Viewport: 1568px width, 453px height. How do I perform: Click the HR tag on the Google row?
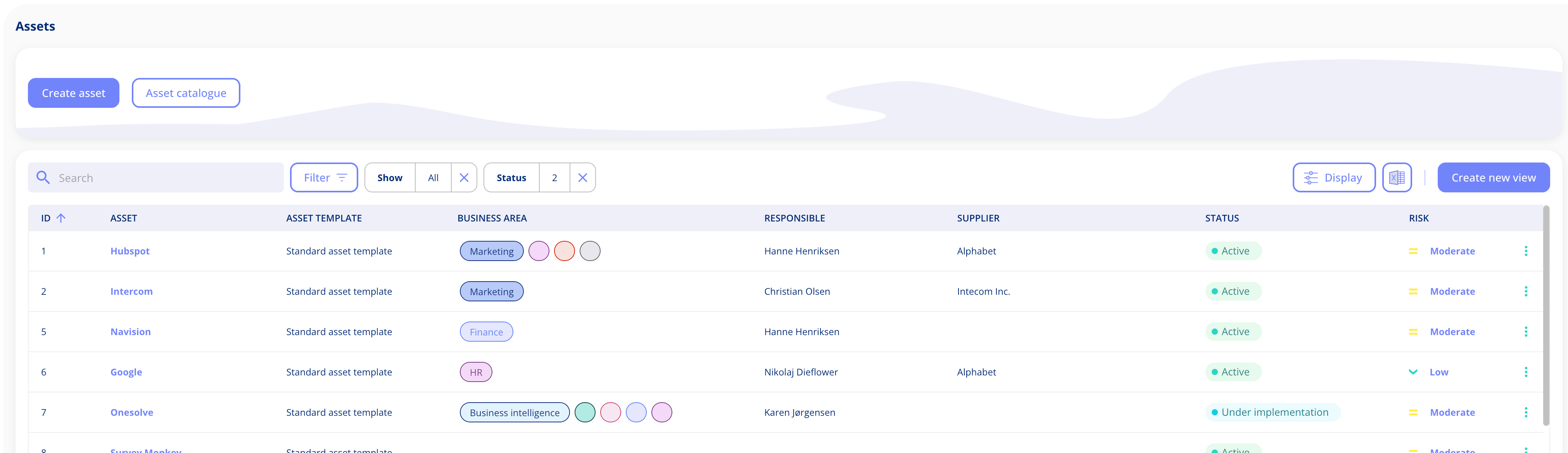tap(476, 372)
